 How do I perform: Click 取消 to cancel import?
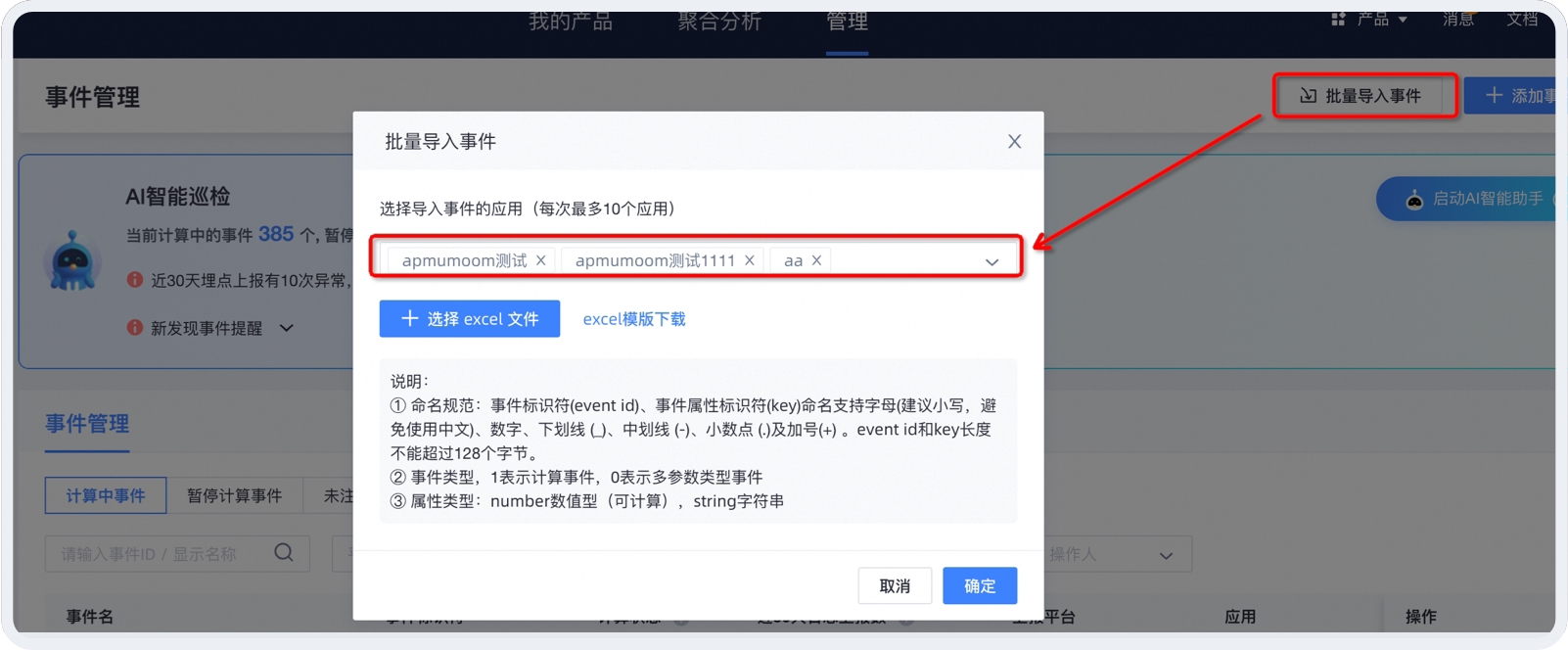(895, 585)
